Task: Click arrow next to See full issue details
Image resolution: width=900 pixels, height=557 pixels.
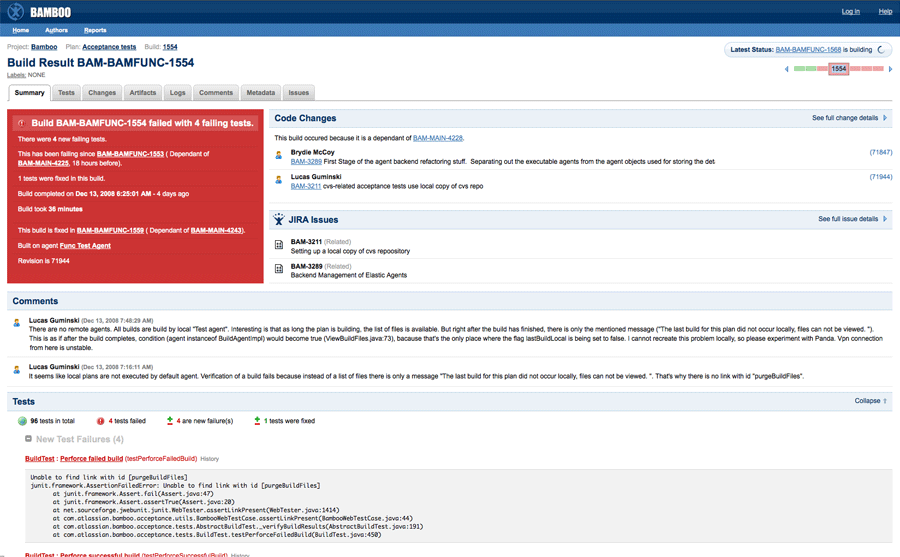Action: pyautogui.click(x=885, y=219)
